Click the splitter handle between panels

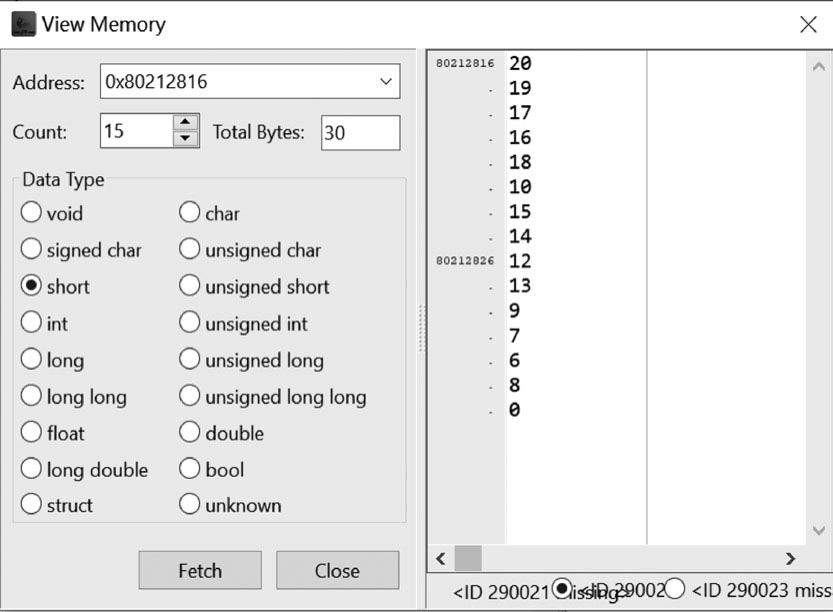(x=422, y=328)
